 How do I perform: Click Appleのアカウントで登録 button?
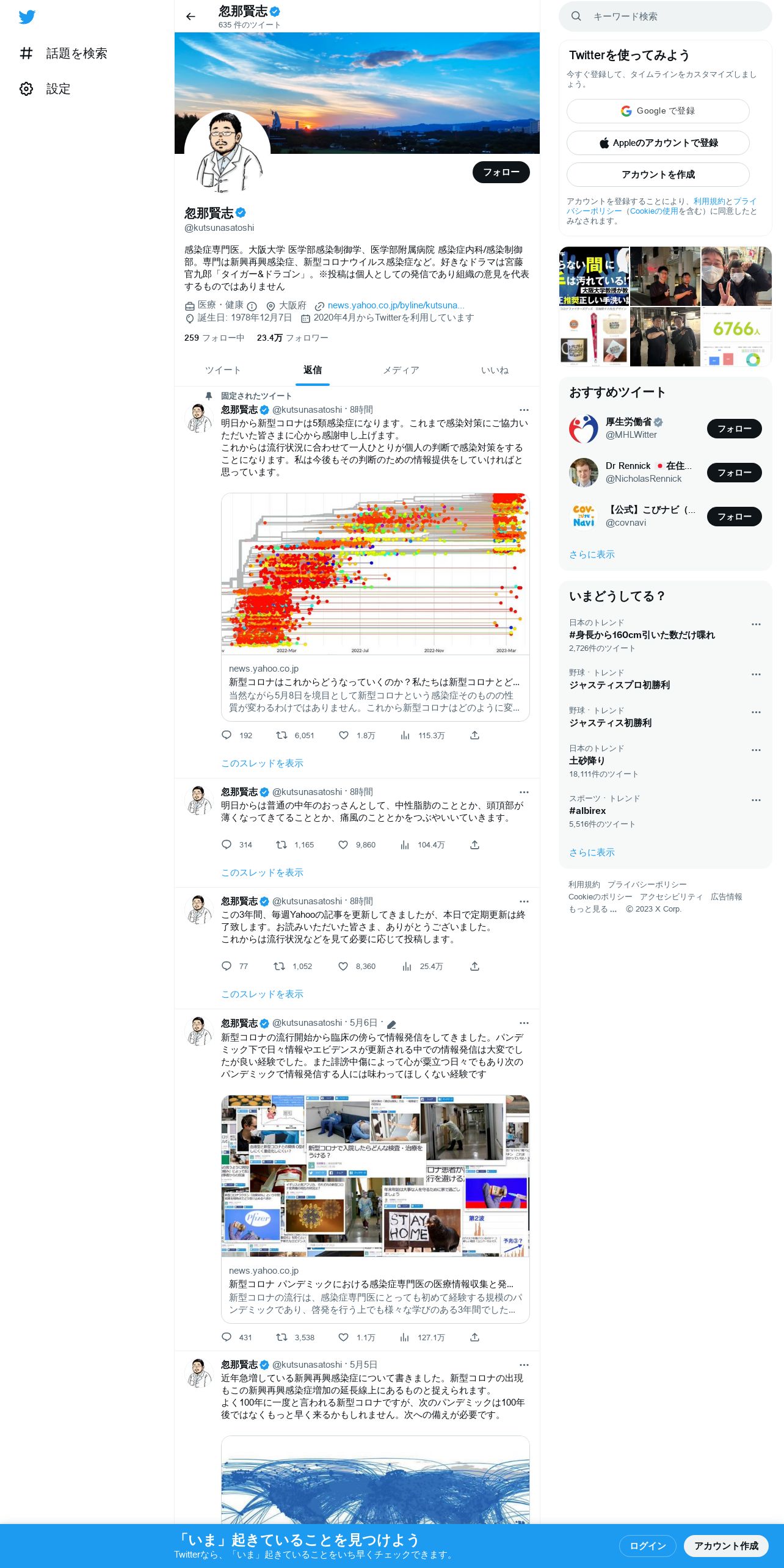658,143
